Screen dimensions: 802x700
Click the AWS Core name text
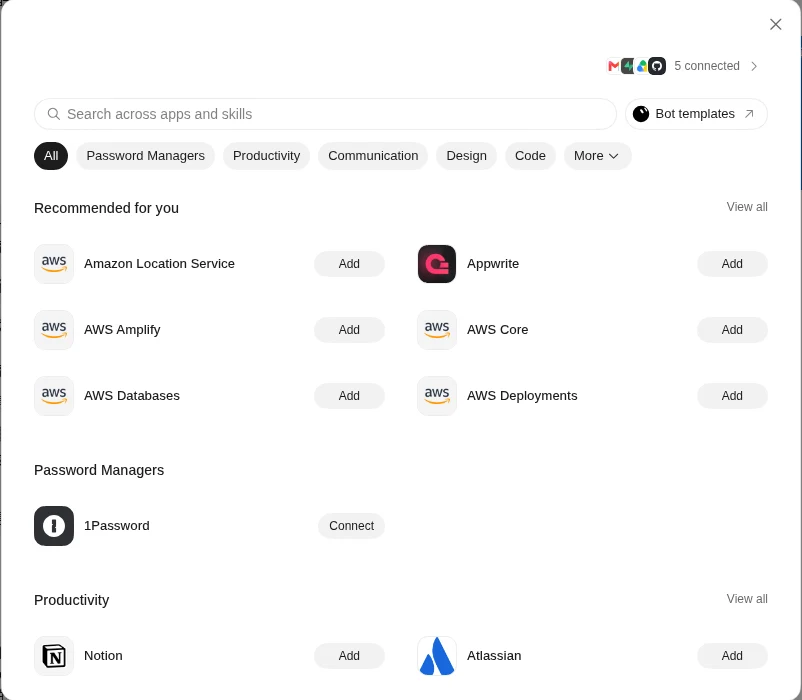point(497,330)
